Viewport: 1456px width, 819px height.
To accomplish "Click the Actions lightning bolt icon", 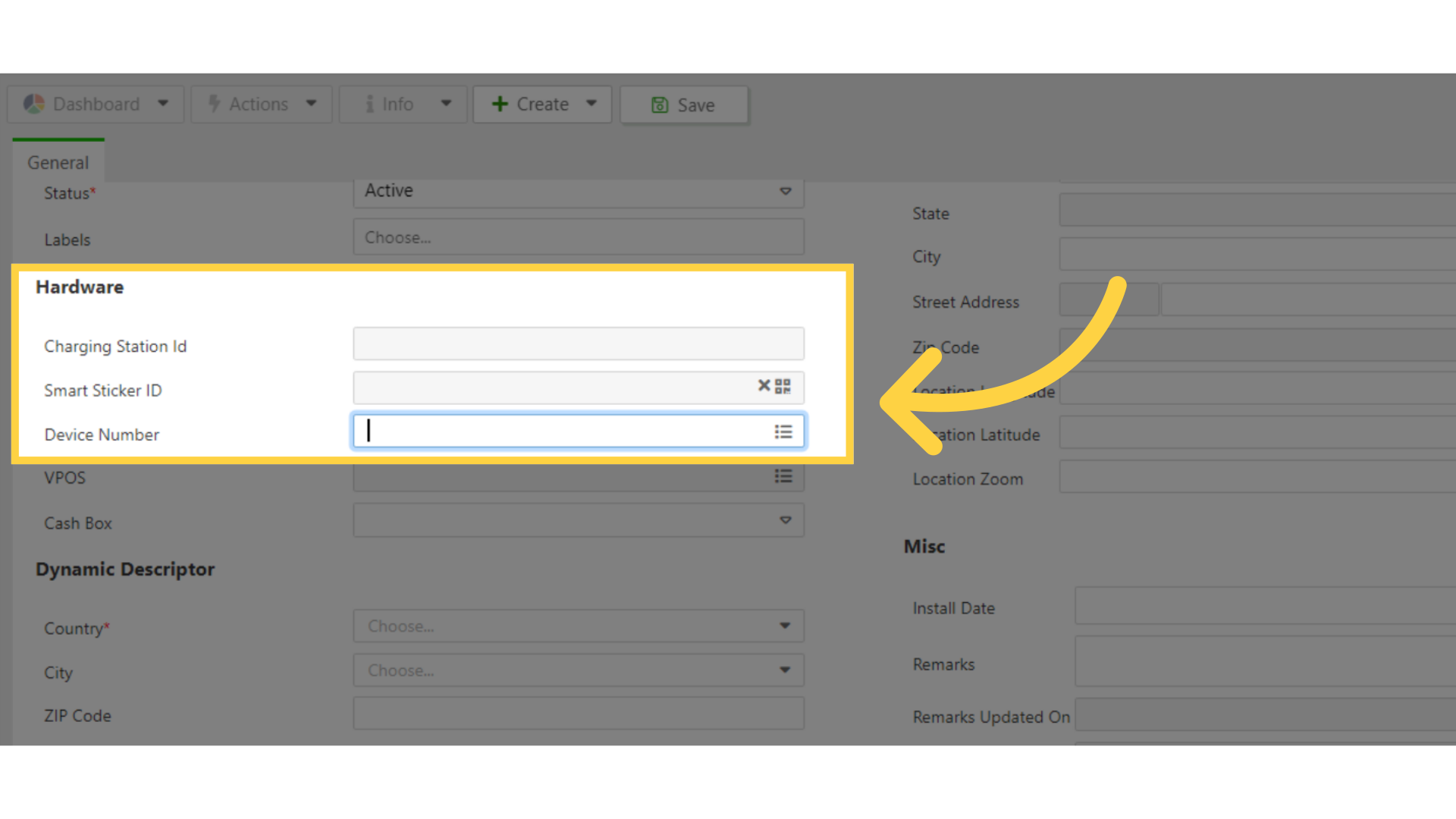I will [x=215, y=104].
